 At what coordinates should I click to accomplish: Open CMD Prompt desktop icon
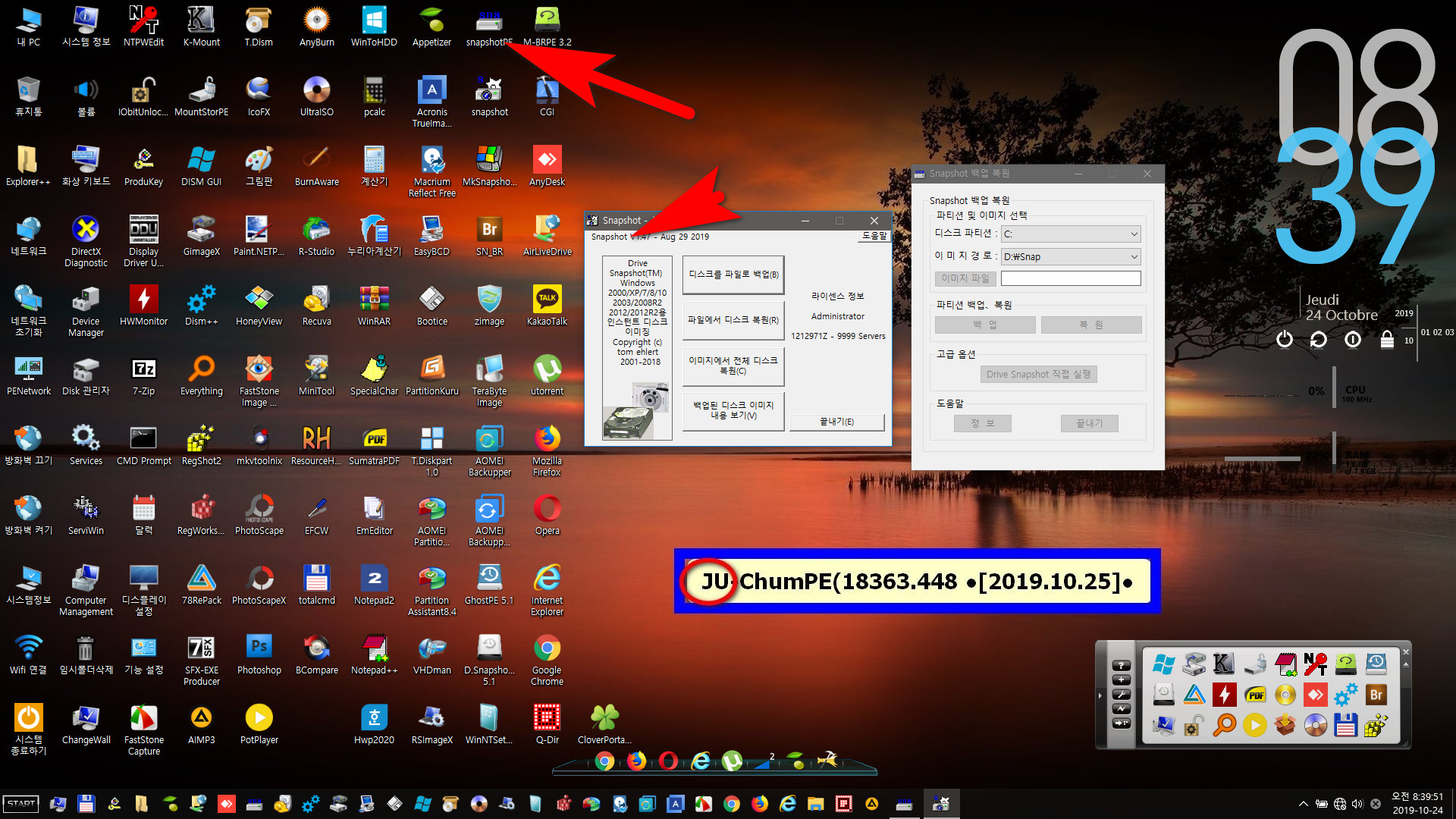click(x=143, y=444)
